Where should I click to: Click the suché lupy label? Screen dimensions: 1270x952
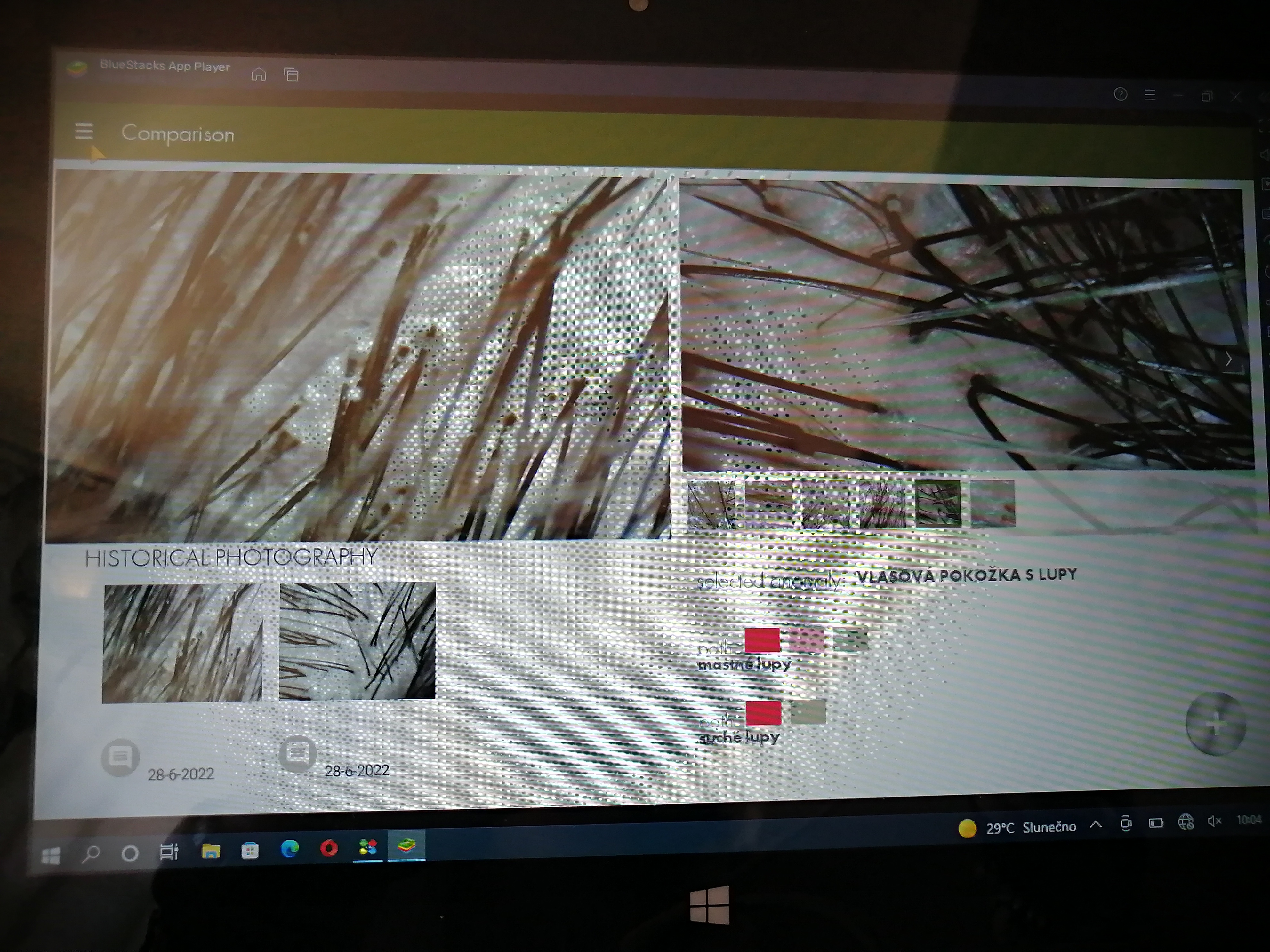[x=739, y=737]
